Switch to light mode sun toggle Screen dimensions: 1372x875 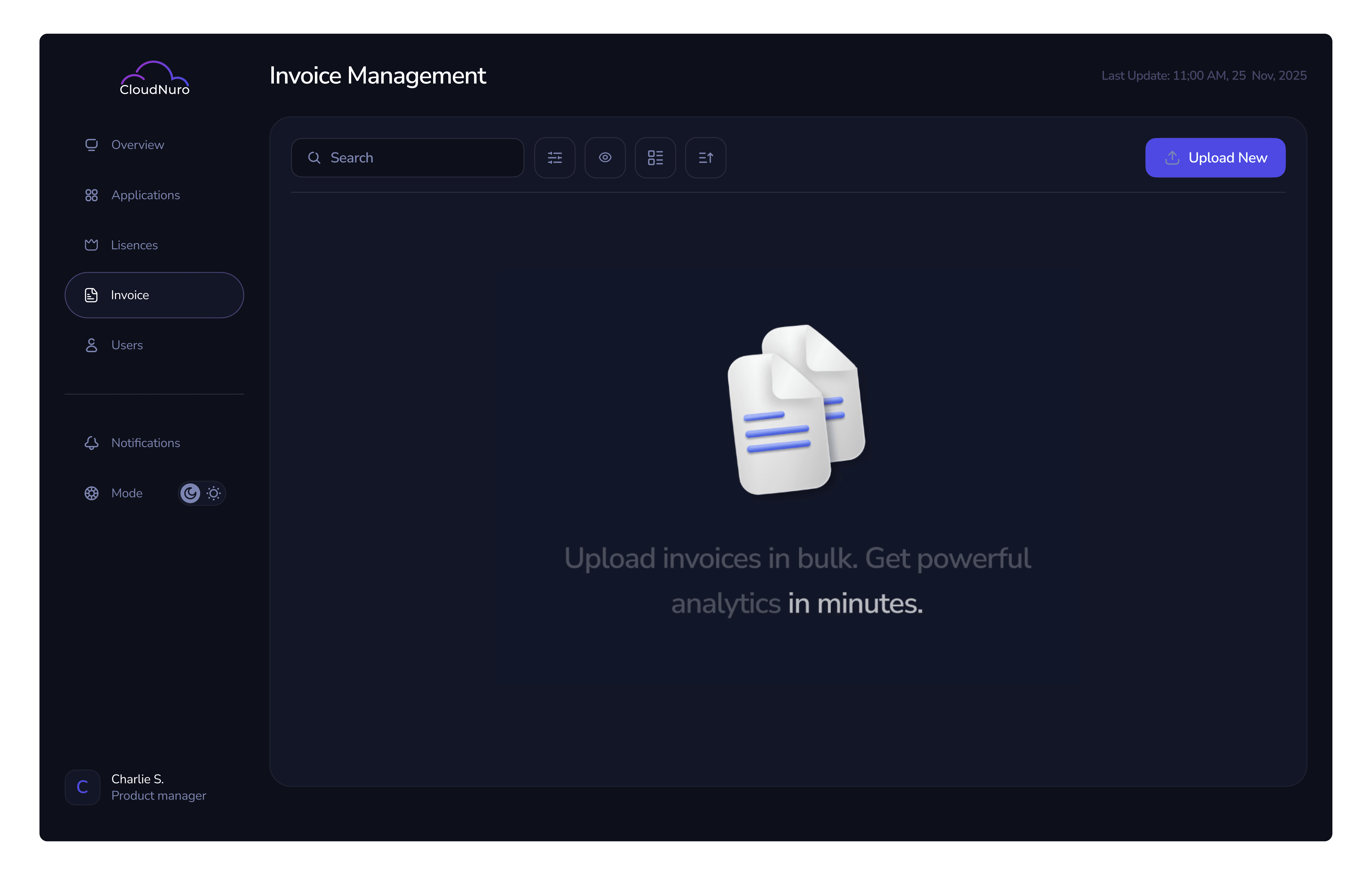pos(214,493)
